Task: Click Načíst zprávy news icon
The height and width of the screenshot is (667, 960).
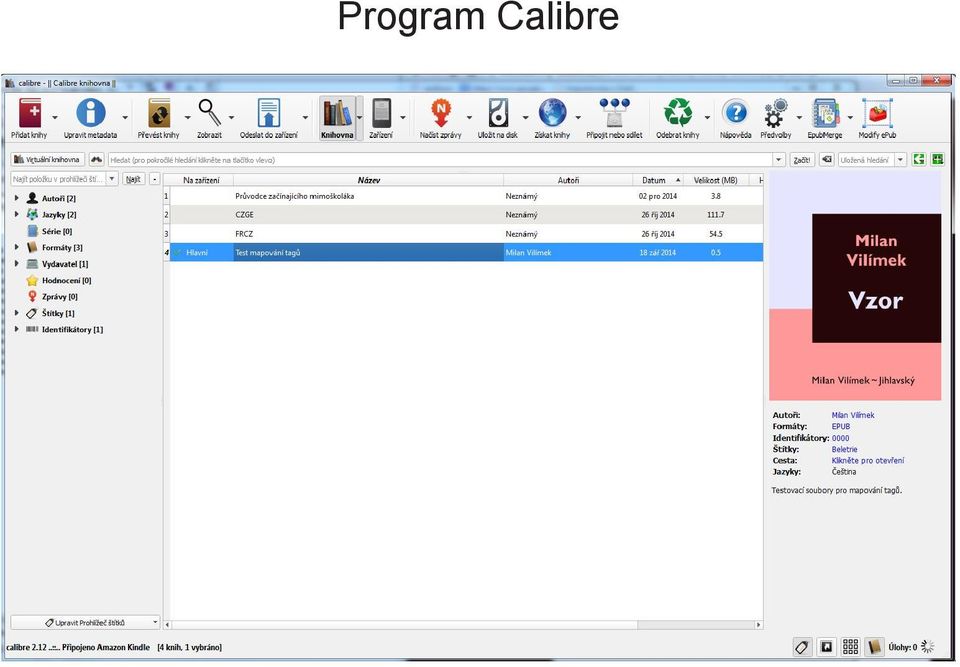Action: [x=441, y=113]
